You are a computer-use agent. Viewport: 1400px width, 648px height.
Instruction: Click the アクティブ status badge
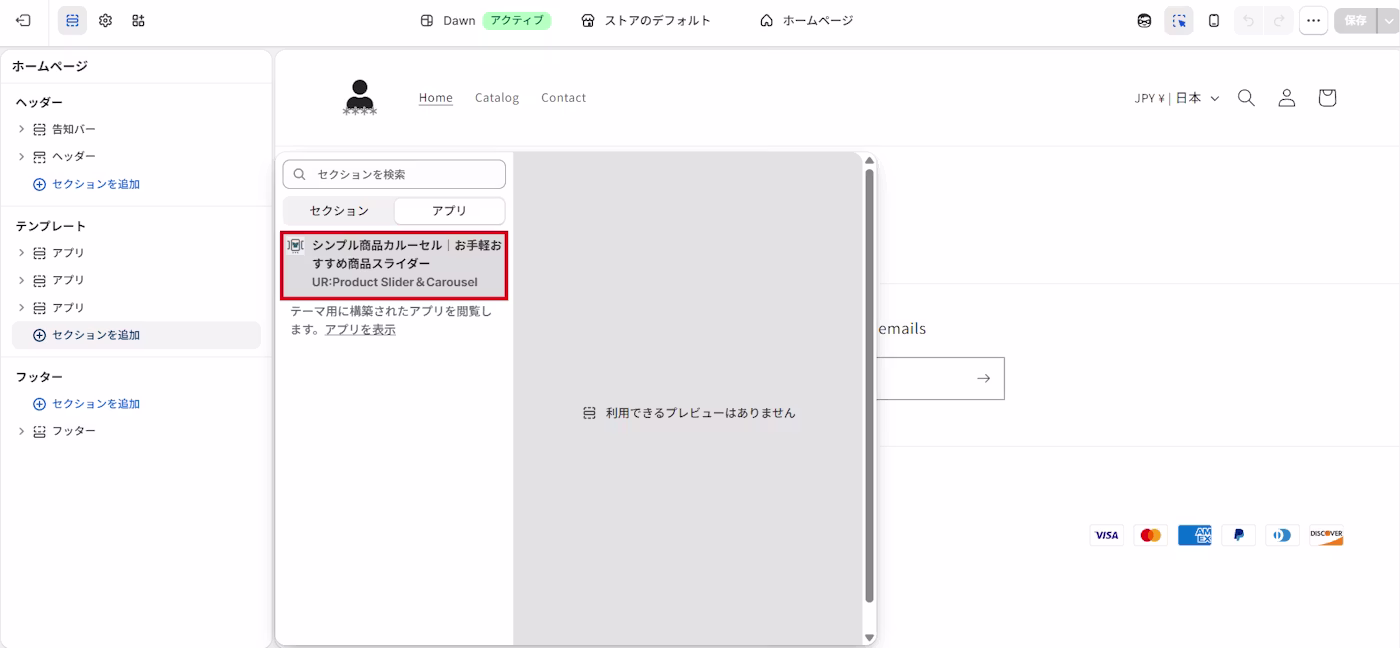click(x=517, y=20)
